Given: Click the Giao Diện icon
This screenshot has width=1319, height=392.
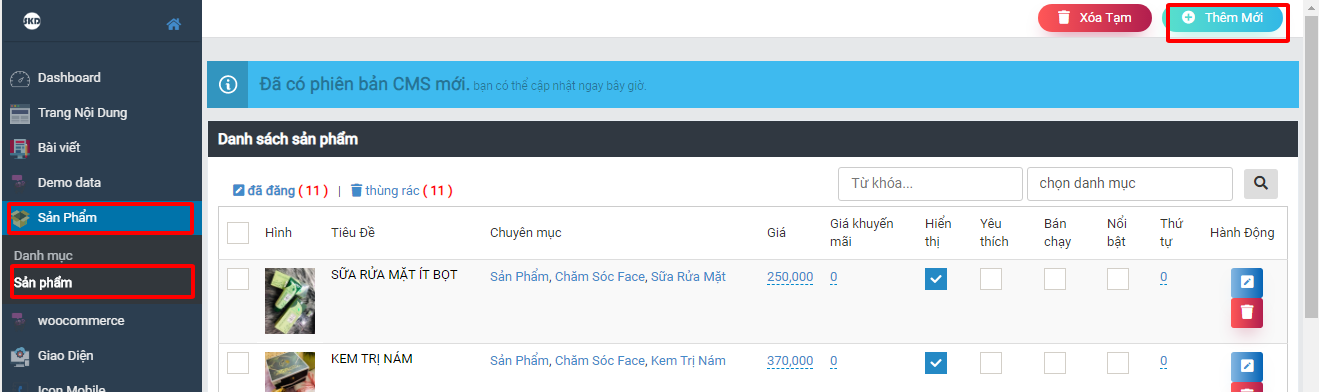Looking at the screenshot, I should coord(20,356).
